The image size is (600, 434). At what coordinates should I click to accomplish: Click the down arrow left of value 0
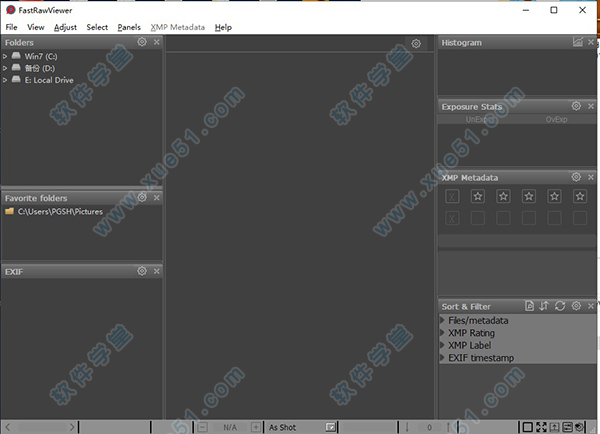coord(407,427)
